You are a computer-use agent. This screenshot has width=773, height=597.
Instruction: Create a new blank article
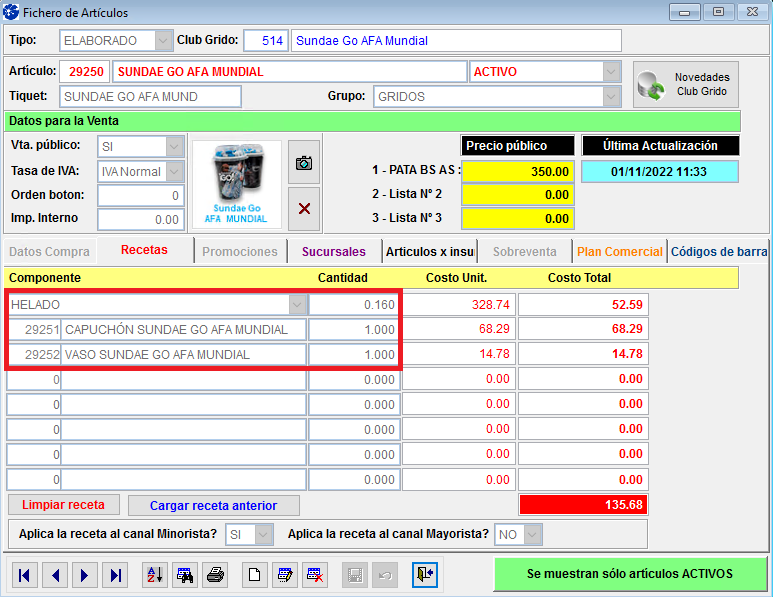pyautogui.click(x=255, y=575)
